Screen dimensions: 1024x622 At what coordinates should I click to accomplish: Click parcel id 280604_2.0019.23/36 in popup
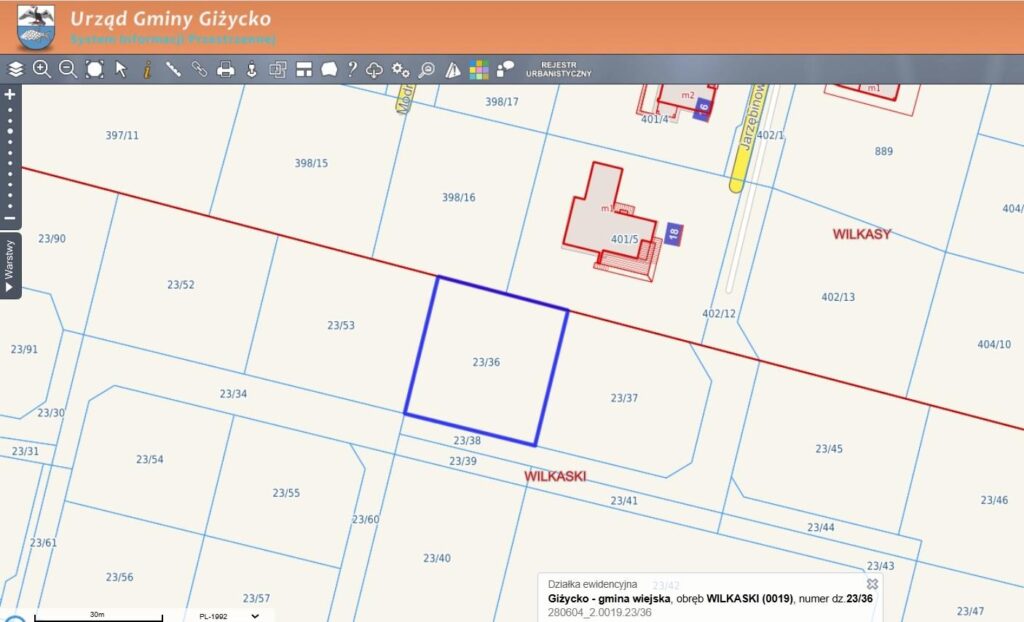point(600,613)
